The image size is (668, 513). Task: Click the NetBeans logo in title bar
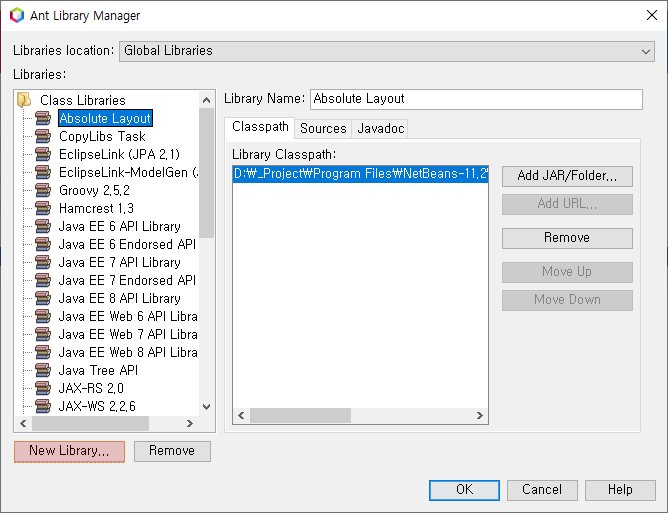[x=17, y=15]
